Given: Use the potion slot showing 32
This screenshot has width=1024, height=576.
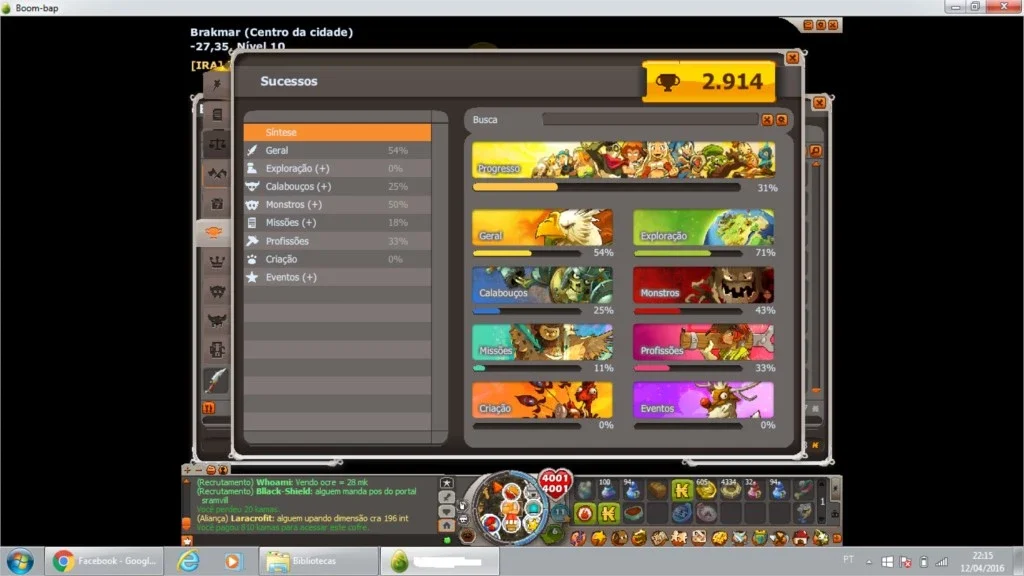Looking at the screenshot, I should 754,490.
